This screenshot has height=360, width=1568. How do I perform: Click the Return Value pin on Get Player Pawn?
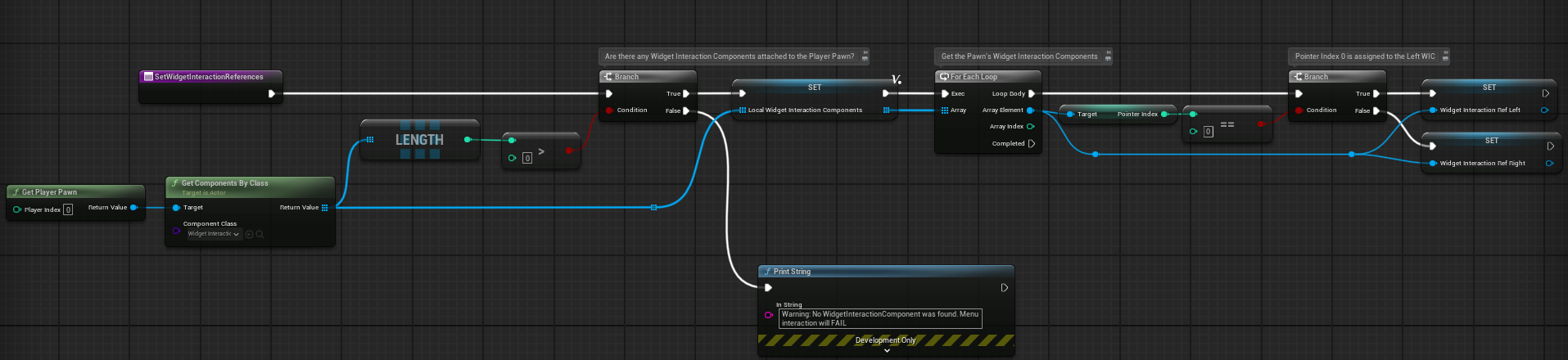(x=133, y=208)
